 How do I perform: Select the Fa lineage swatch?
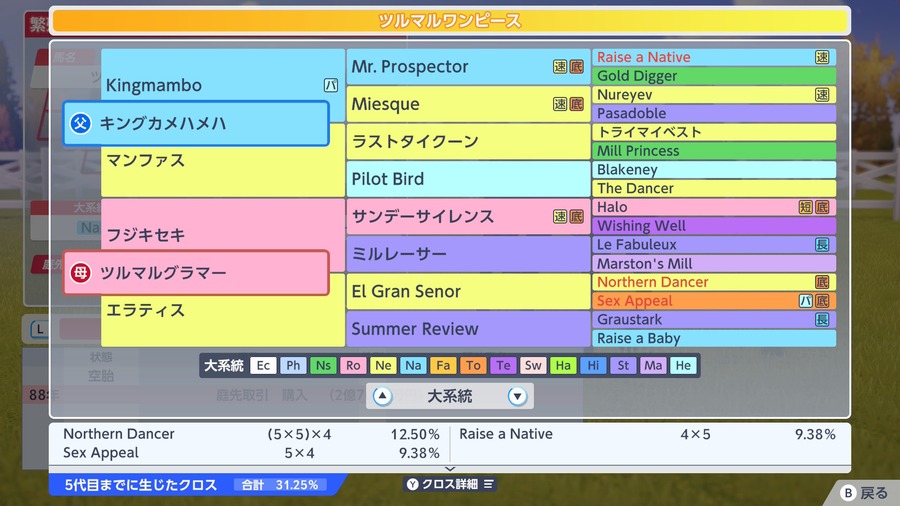(x=443, y=365)
